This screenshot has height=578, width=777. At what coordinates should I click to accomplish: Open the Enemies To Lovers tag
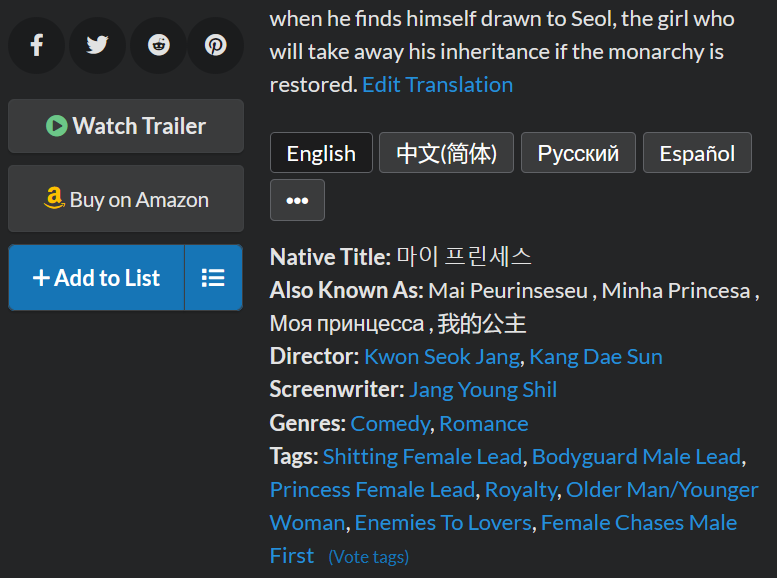click(x=443, y=523)
